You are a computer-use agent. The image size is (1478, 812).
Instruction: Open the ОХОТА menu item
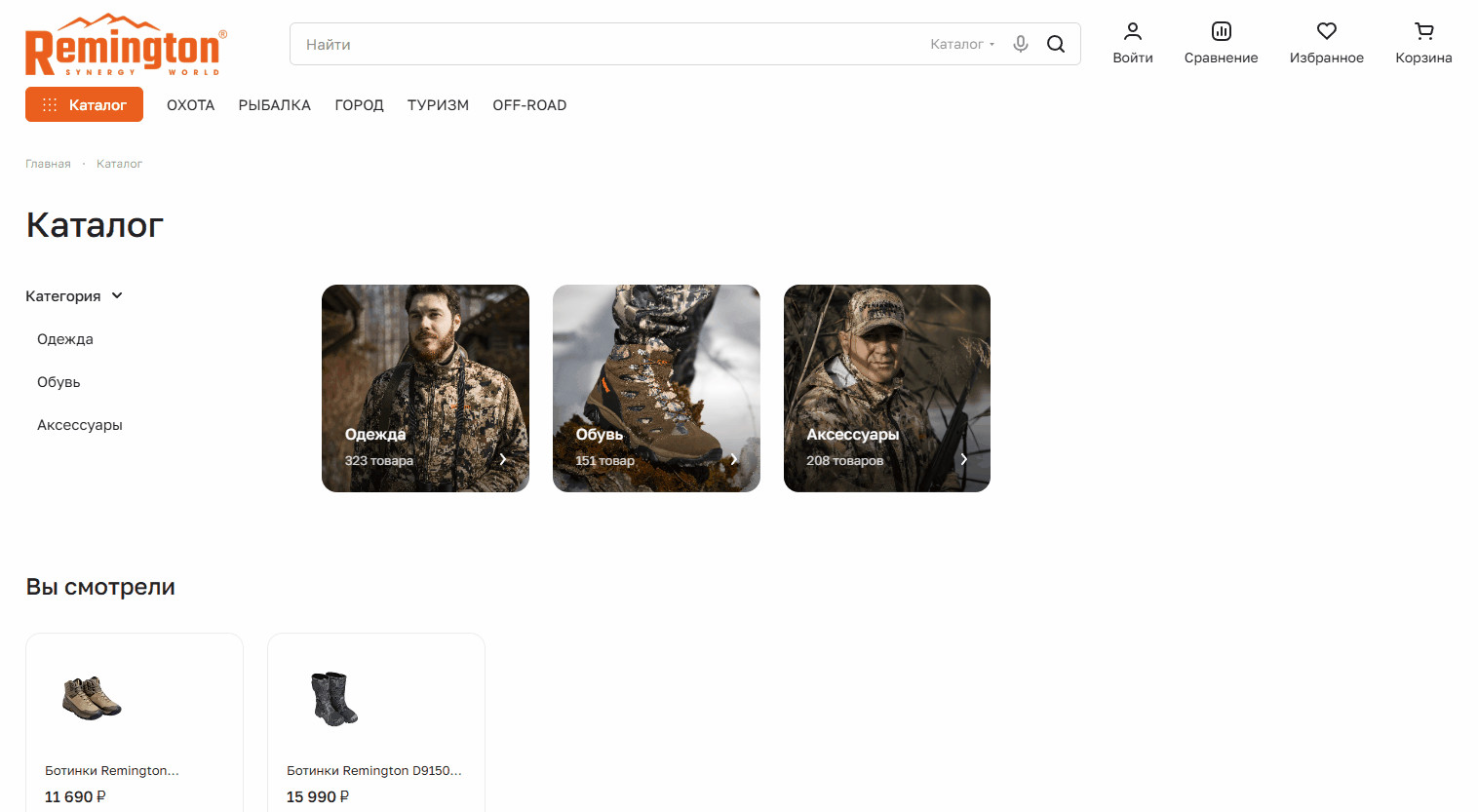pos(191,105)
